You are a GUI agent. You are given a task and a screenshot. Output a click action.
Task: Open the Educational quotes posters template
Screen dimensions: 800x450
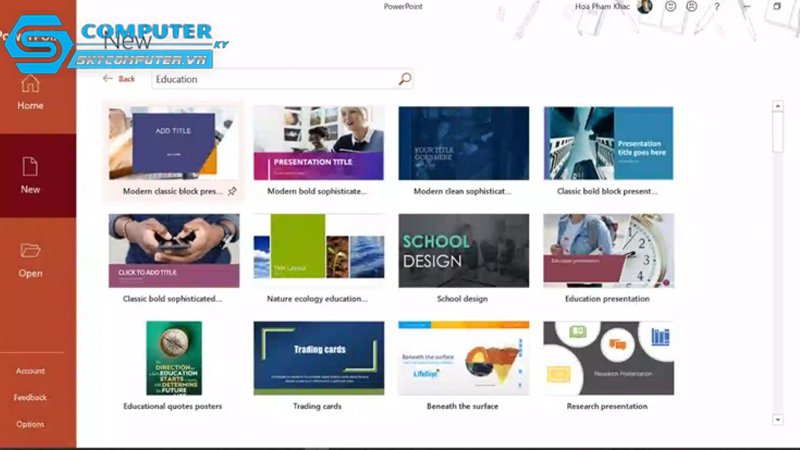(x=174, y=358)
